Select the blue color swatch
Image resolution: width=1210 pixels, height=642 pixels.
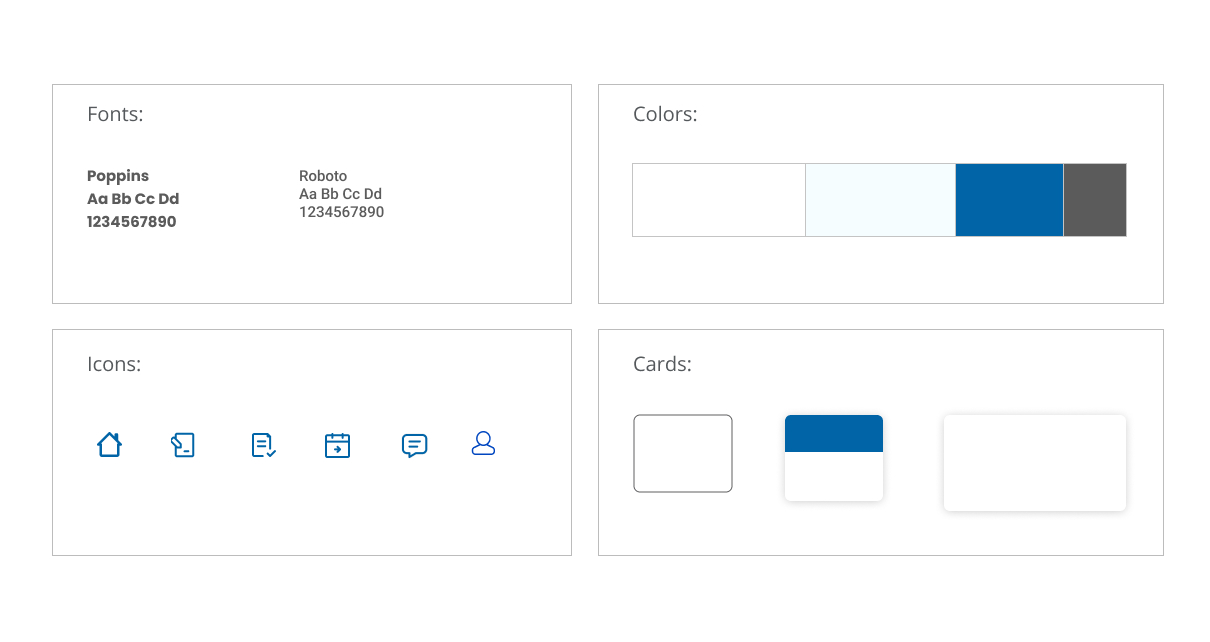[1009, 200]
